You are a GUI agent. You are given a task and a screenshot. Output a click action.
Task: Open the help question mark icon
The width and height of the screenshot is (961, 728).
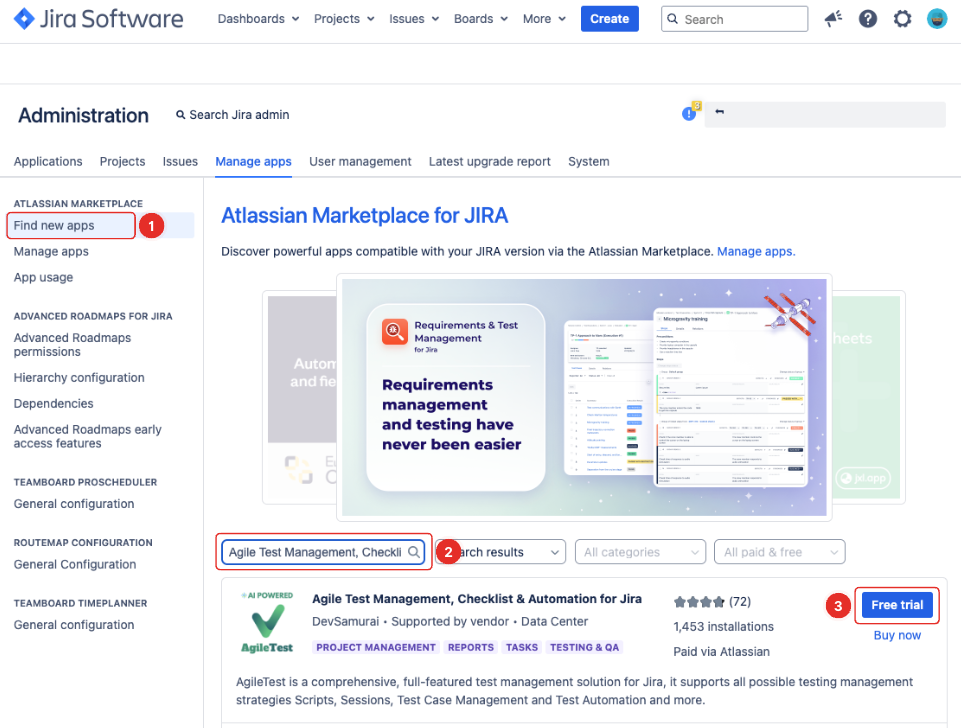[x=867, y=19]
